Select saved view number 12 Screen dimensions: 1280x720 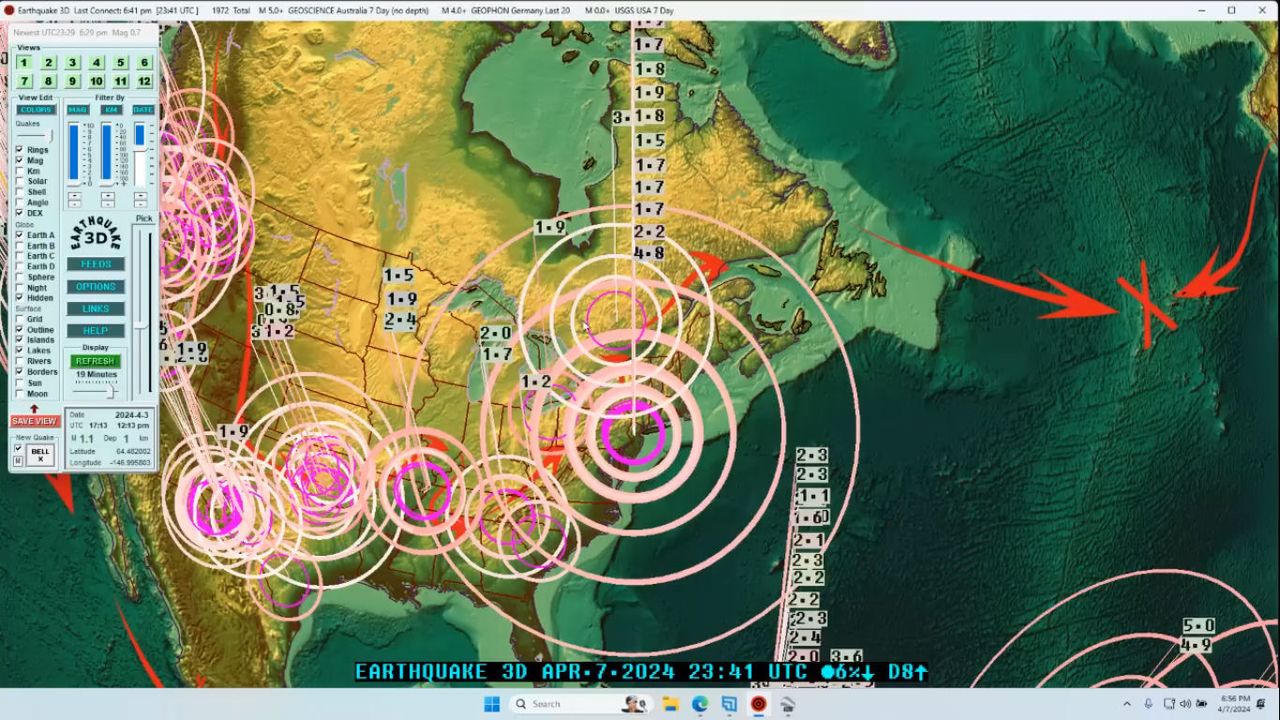pyautogui.click(x=144, y=81)
